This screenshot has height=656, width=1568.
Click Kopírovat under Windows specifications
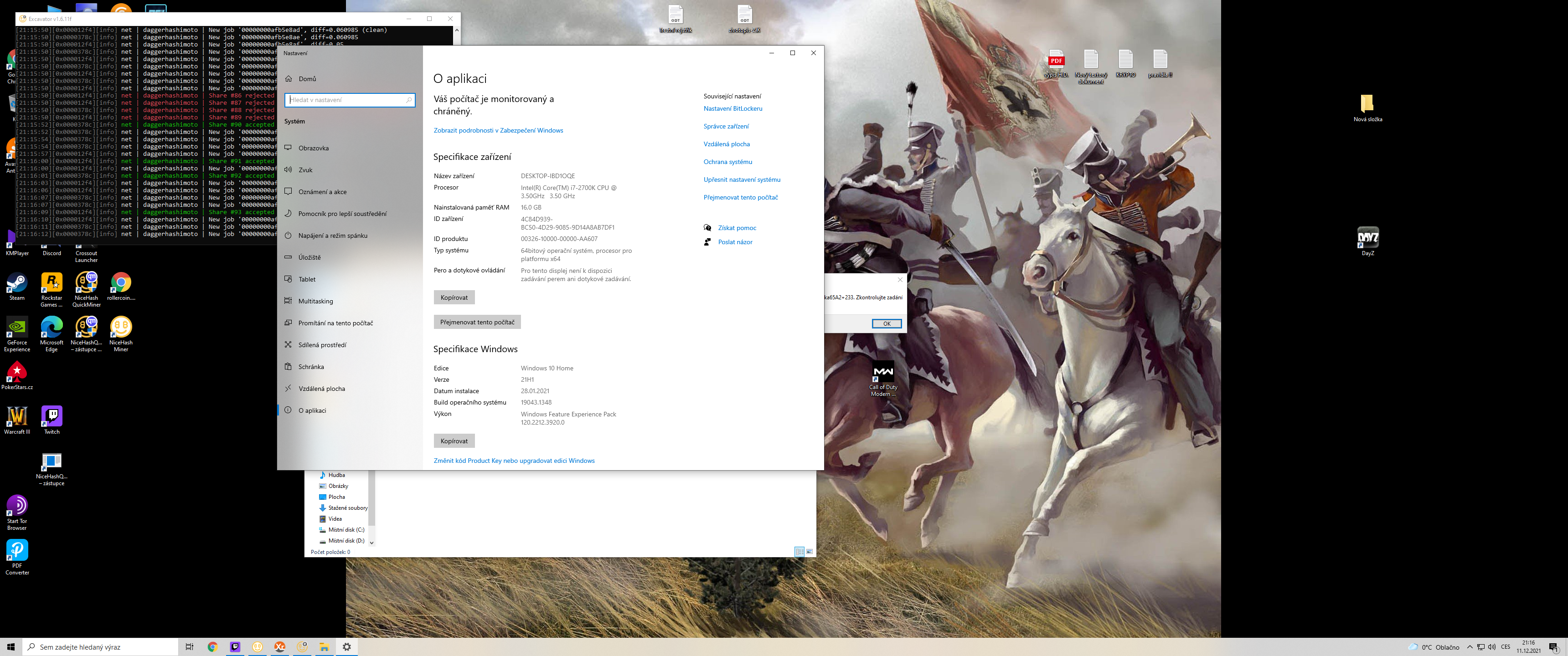(454, 441)
